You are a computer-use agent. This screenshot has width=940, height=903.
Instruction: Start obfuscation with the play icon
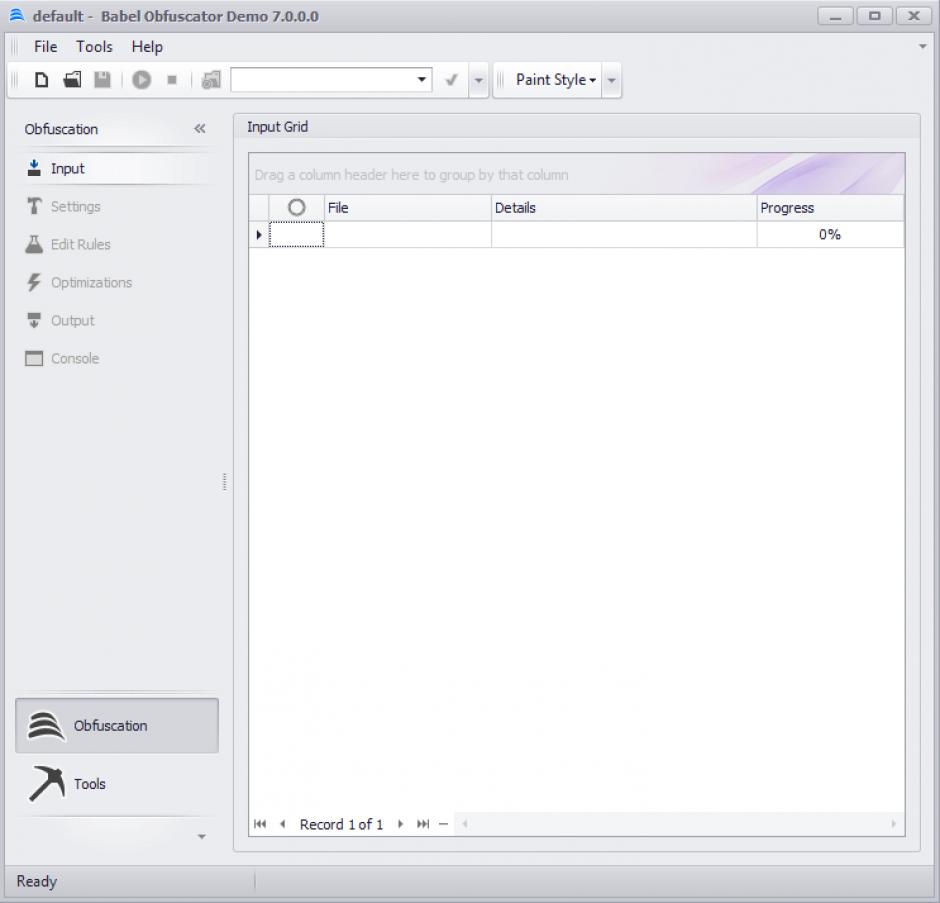(141, 80)
